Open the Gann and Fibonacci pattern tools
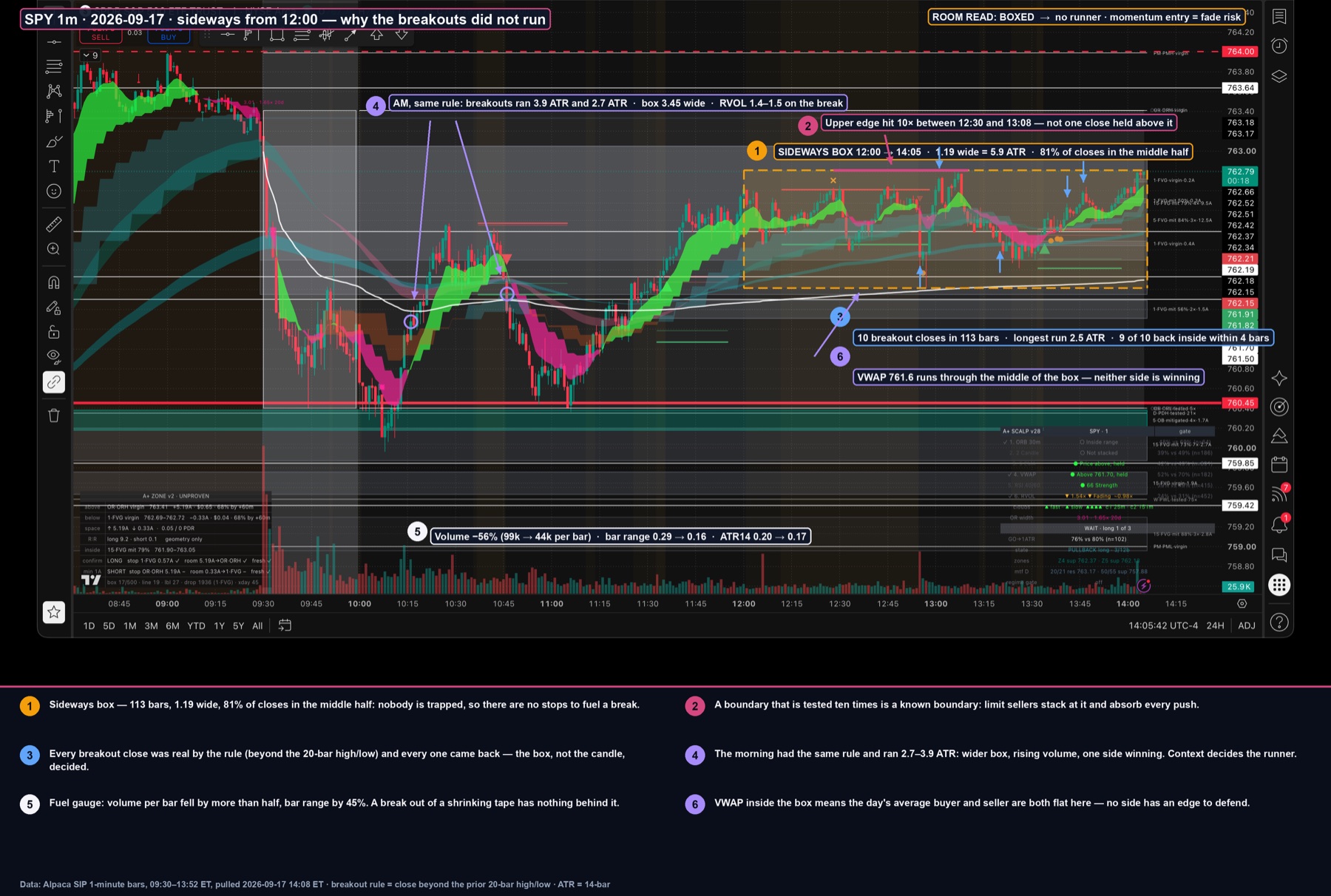This screenshot has width=1331, height=896. pos(54,91)
